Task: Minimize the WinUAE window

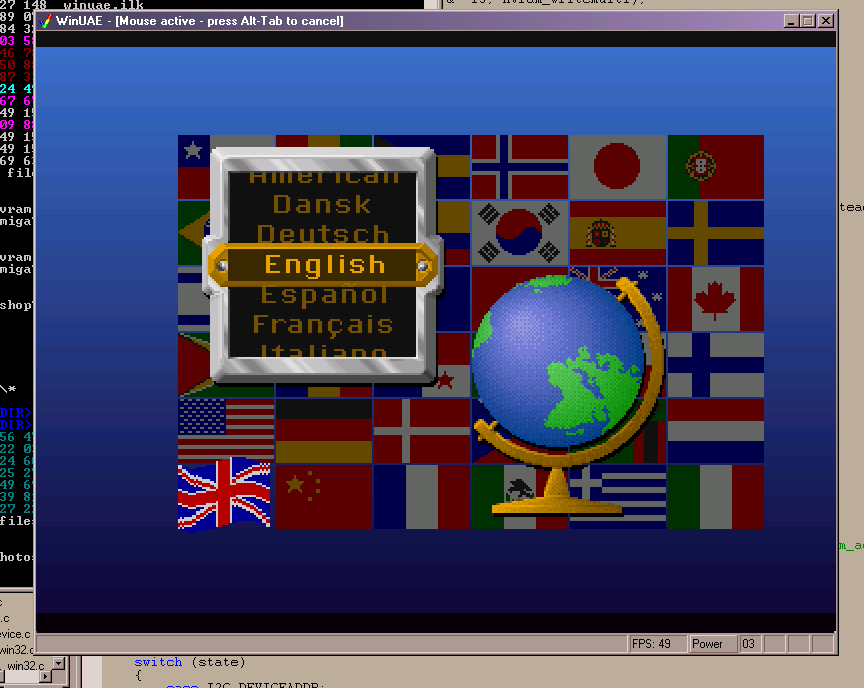Action: point(792,21)
